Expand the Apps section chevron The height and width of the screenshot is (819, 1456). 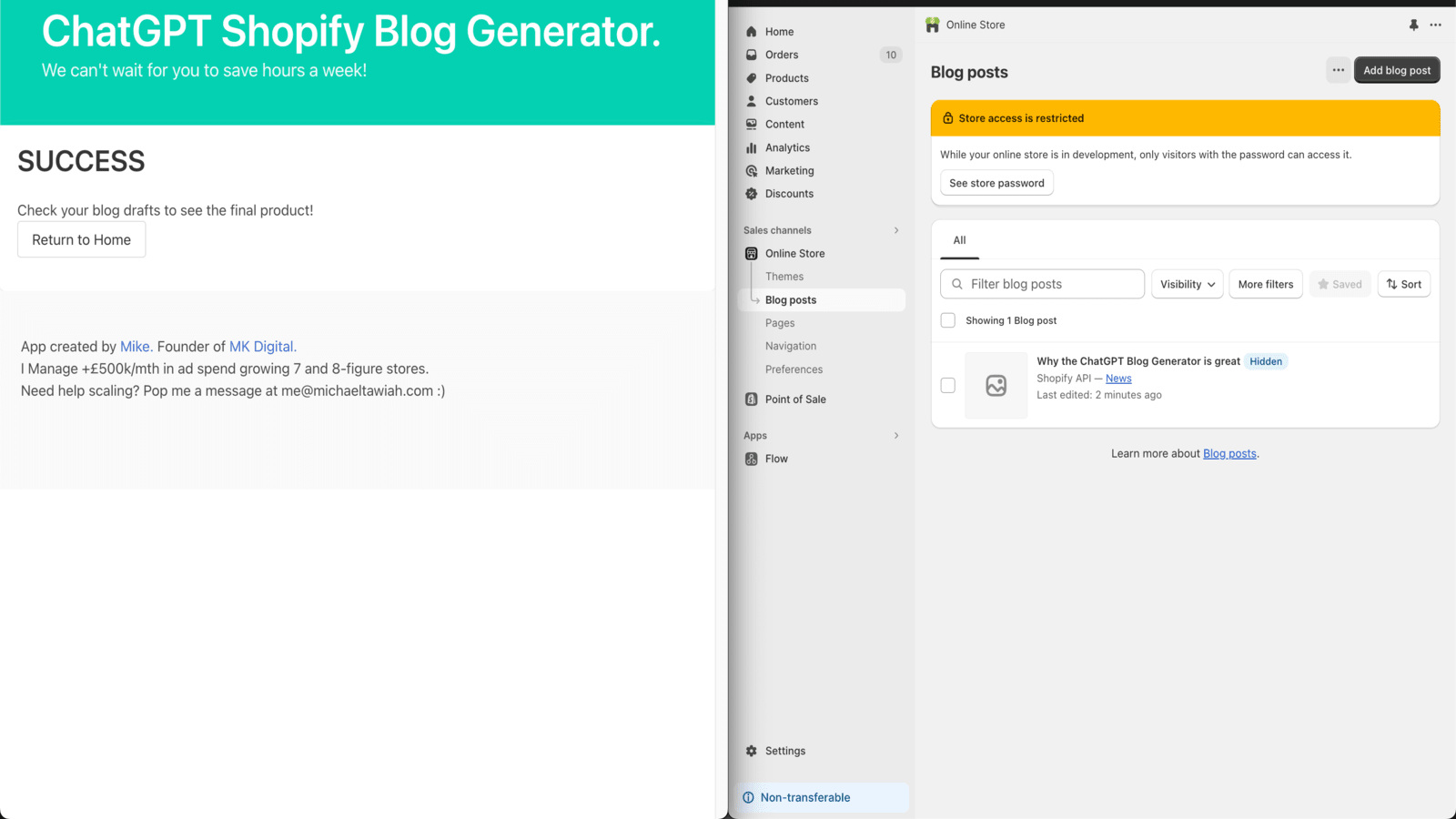pos(896,436)
